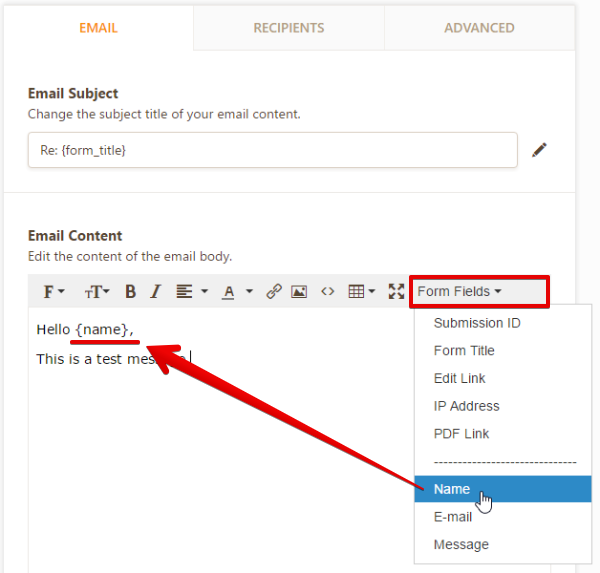
Task: Open source code view icon
Action: click(x=327, y=292)
